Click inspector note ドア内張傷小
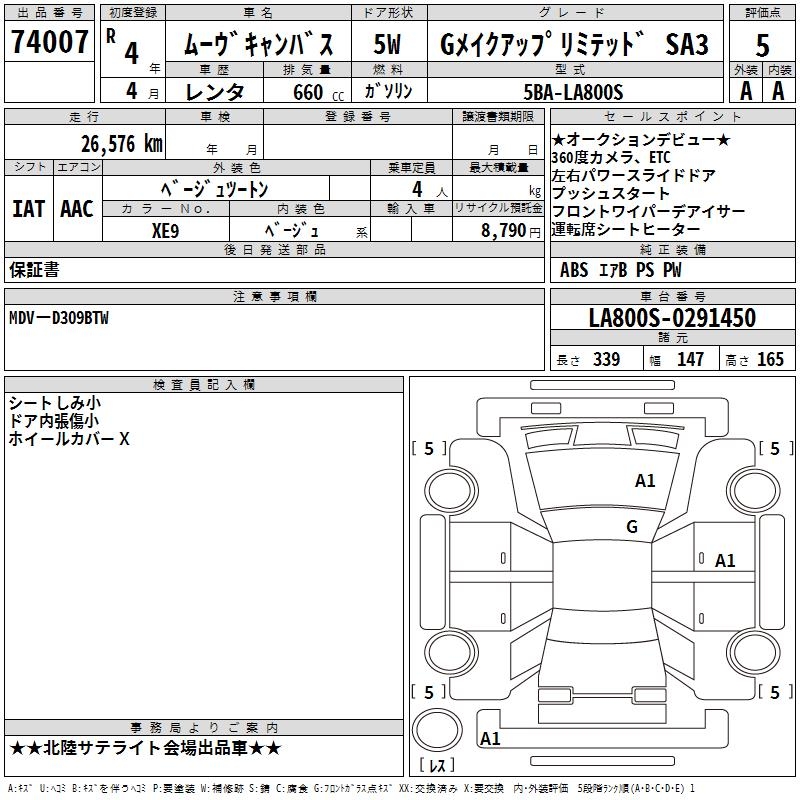This screenshot has height=800, width=800. pos(54,420)
